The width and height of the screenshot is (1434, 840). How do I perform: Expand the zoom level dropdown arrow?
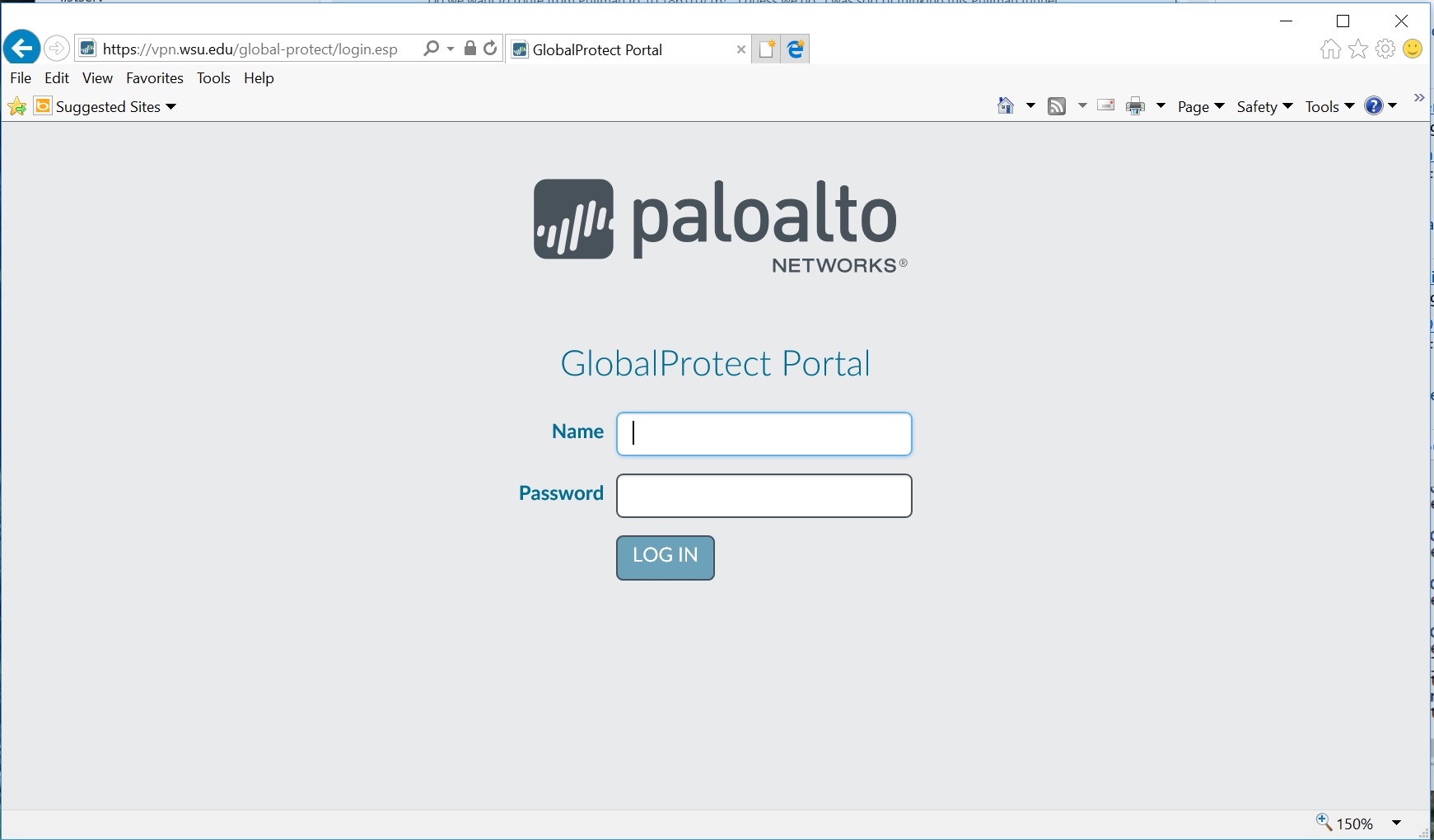1397,823
